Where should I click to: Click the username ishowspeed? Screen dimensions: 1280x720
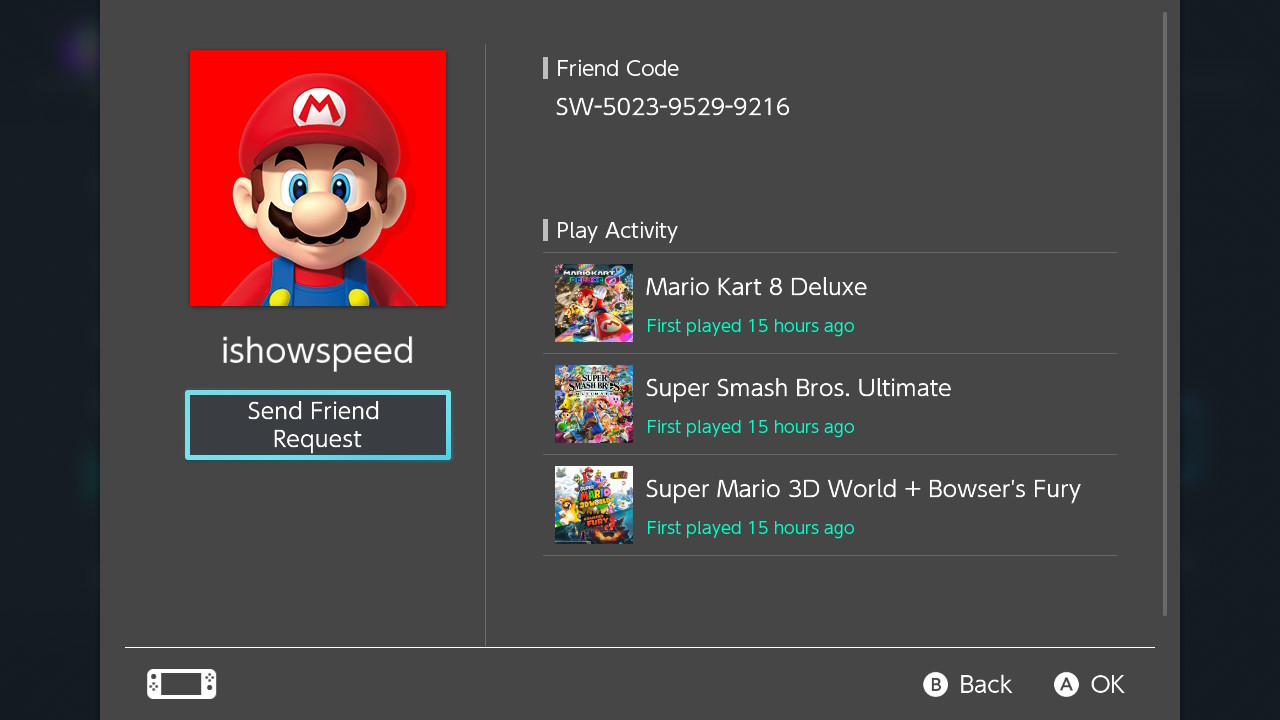click(317, 351)
